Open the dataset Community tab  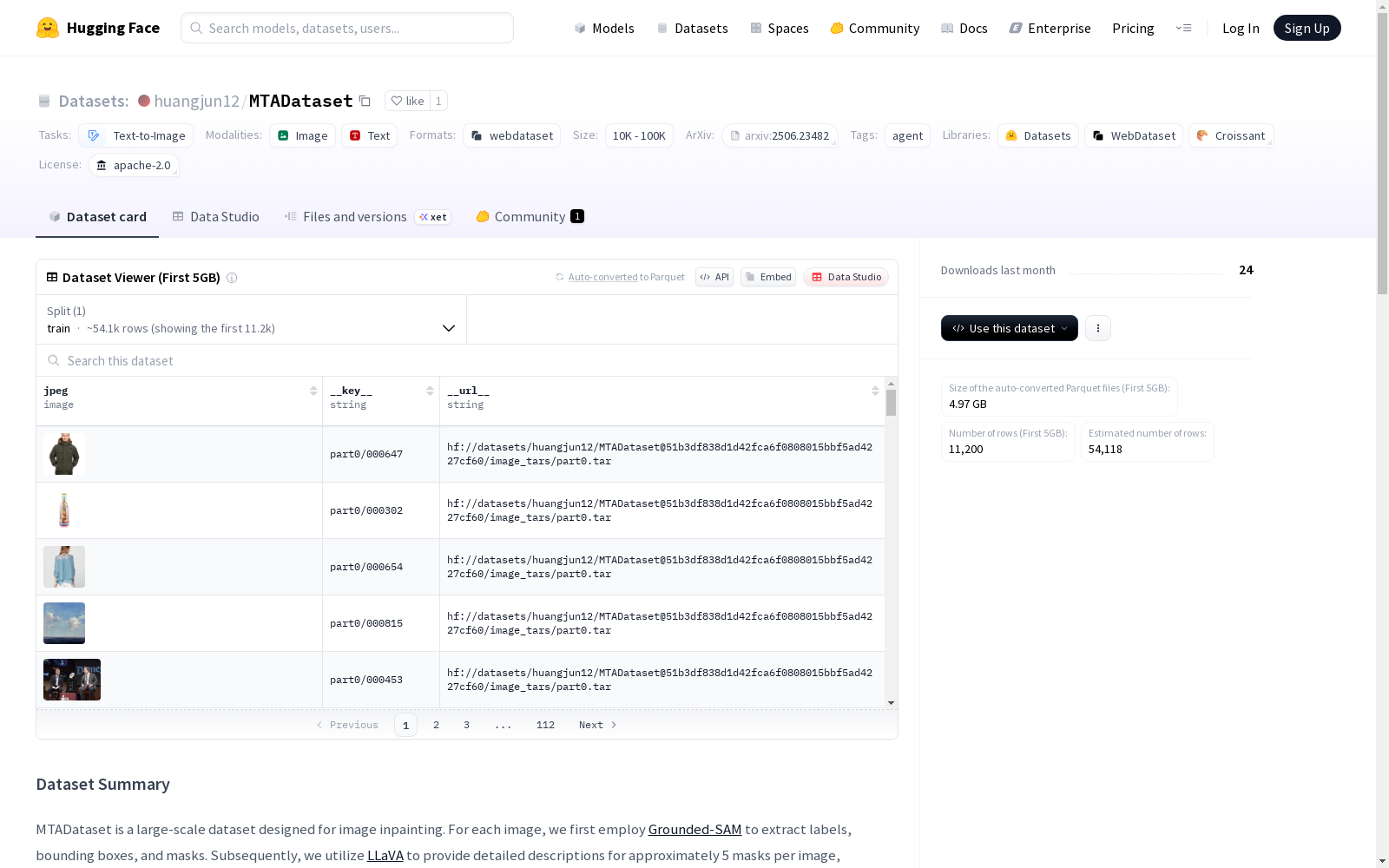(x=530, y=217)
